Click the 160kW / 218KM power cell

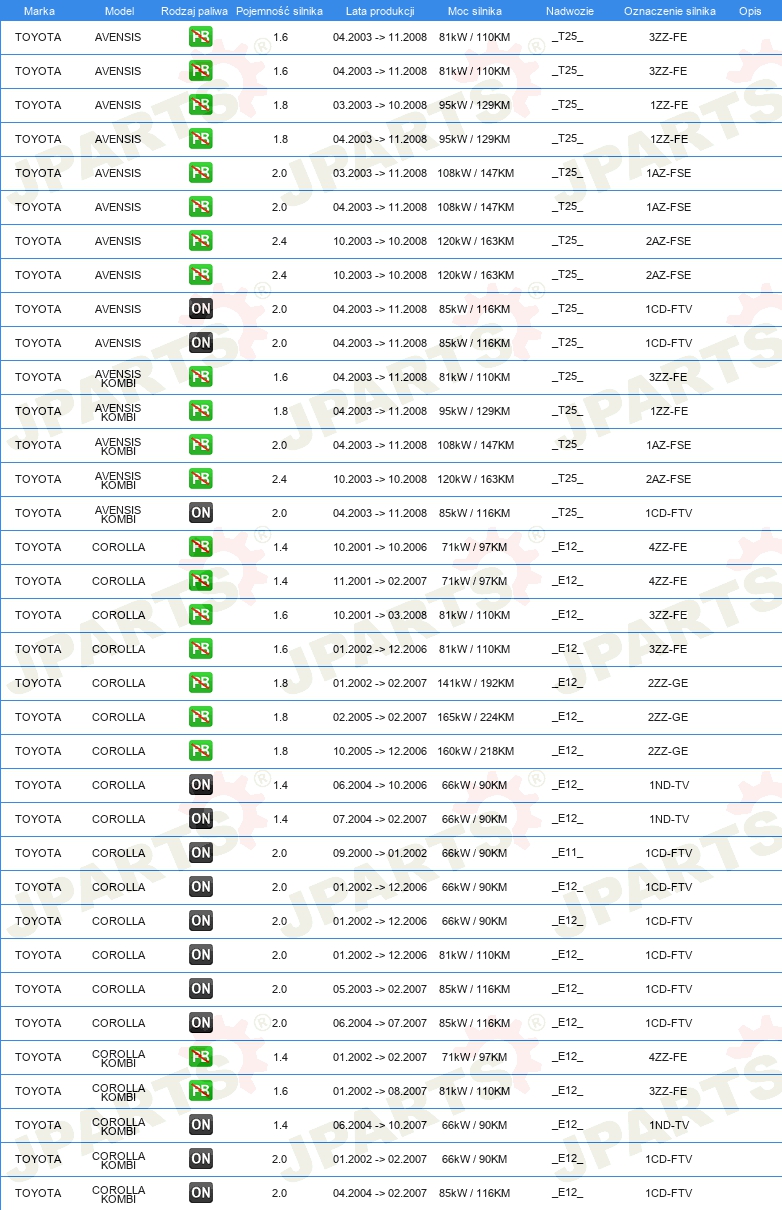click(475, 751)
